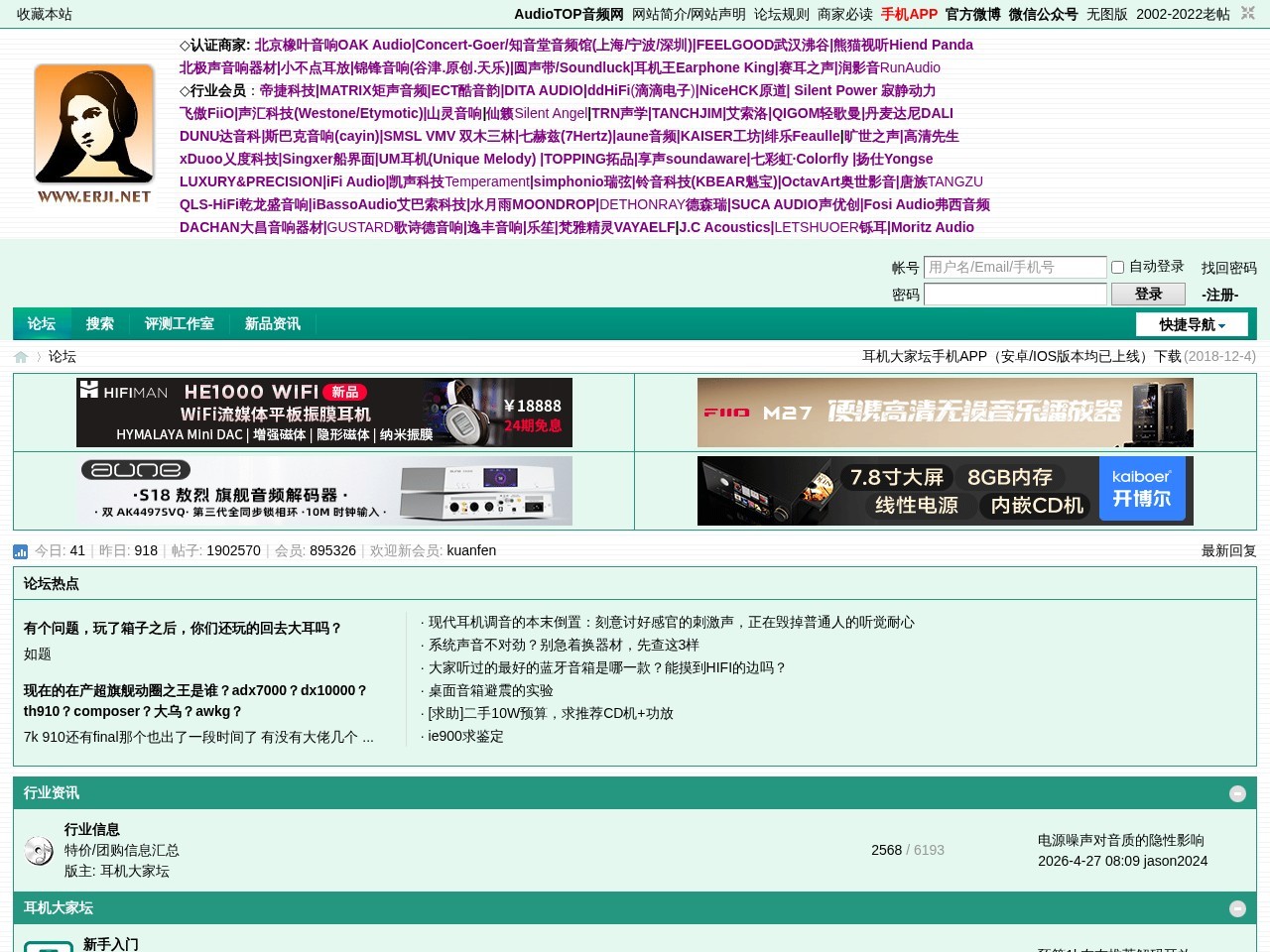
Task: Select the 评测工作室 navigation tab
Action: coord(179,324)
